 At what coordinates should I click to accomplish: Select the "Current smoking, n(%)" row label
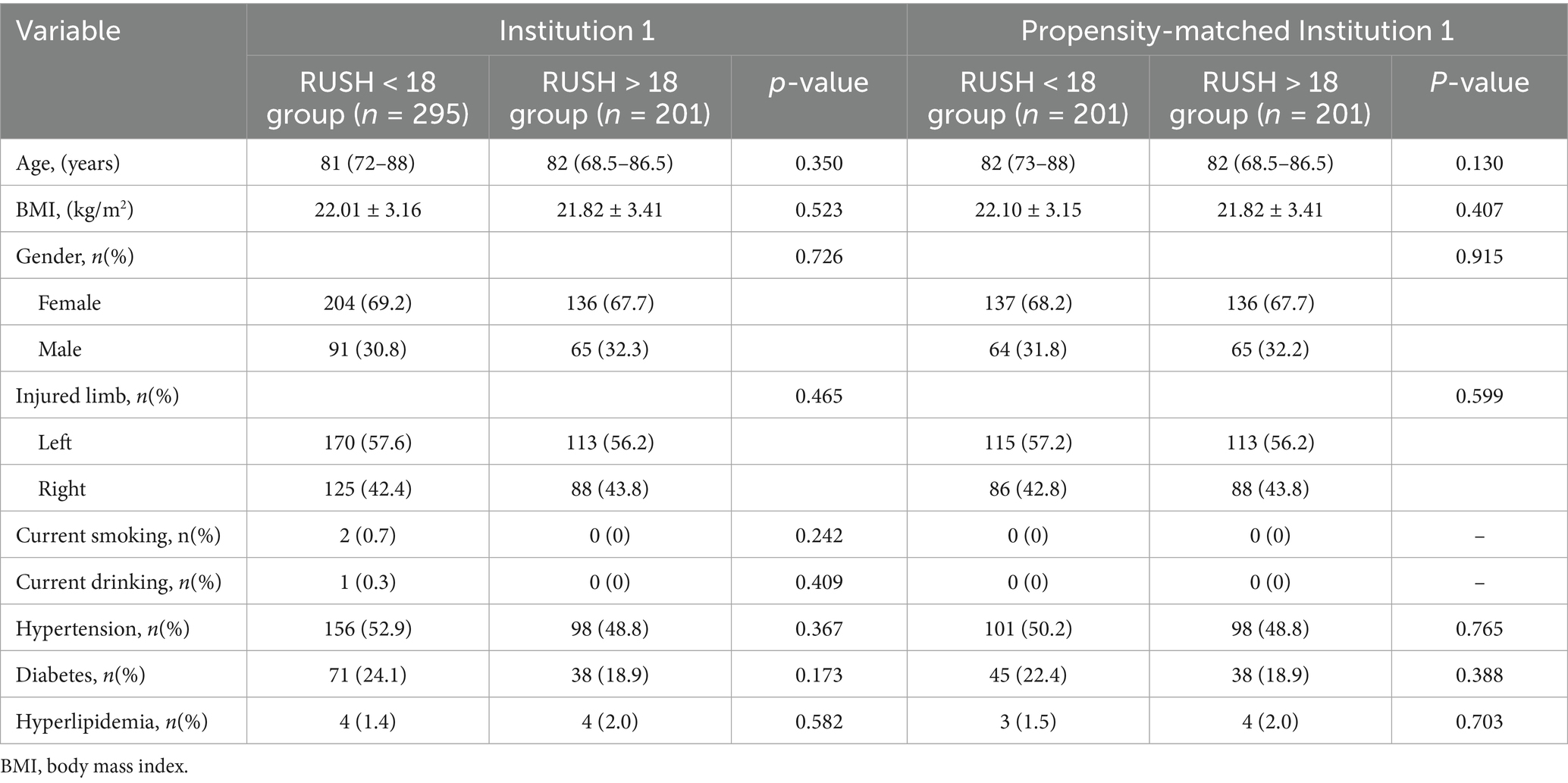pos(118,536)
